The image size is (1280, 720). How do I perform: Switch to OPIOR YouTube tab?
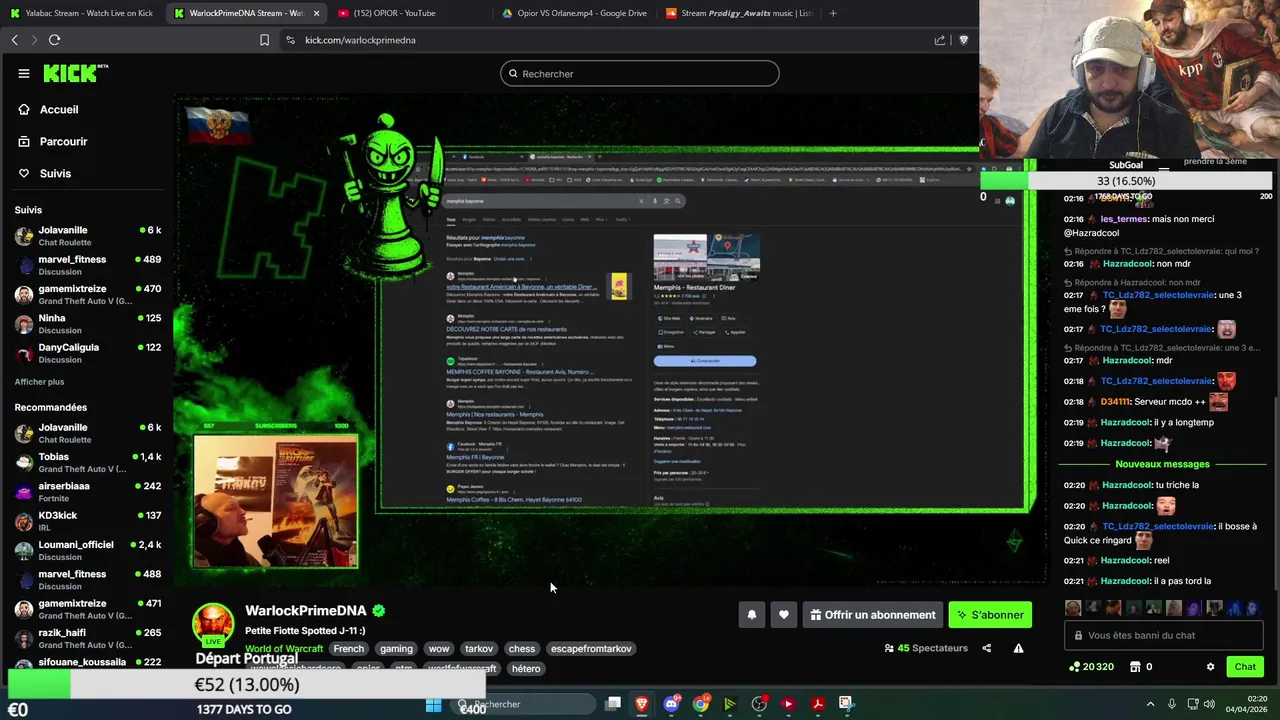point(395,13)
